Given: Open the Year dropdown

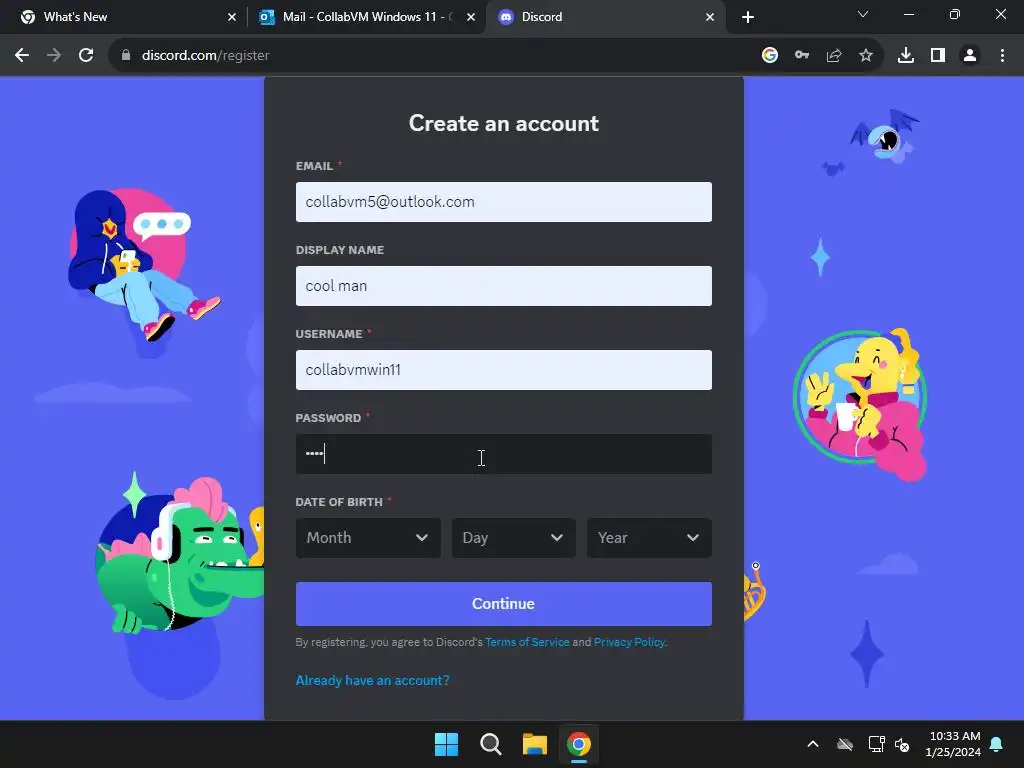Looking at the screenshot, I should tap(649, 538).
